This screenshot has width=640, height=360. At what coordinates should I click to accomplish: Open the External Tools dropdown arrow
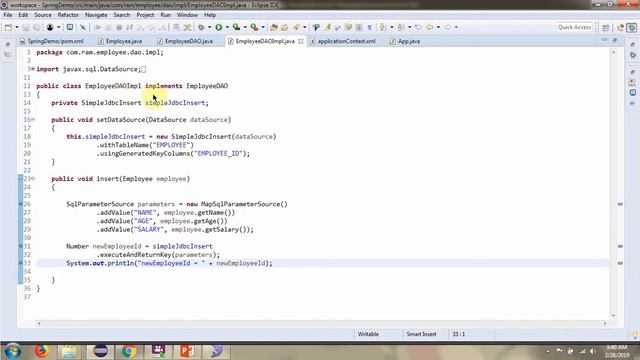tap(263, 27)
